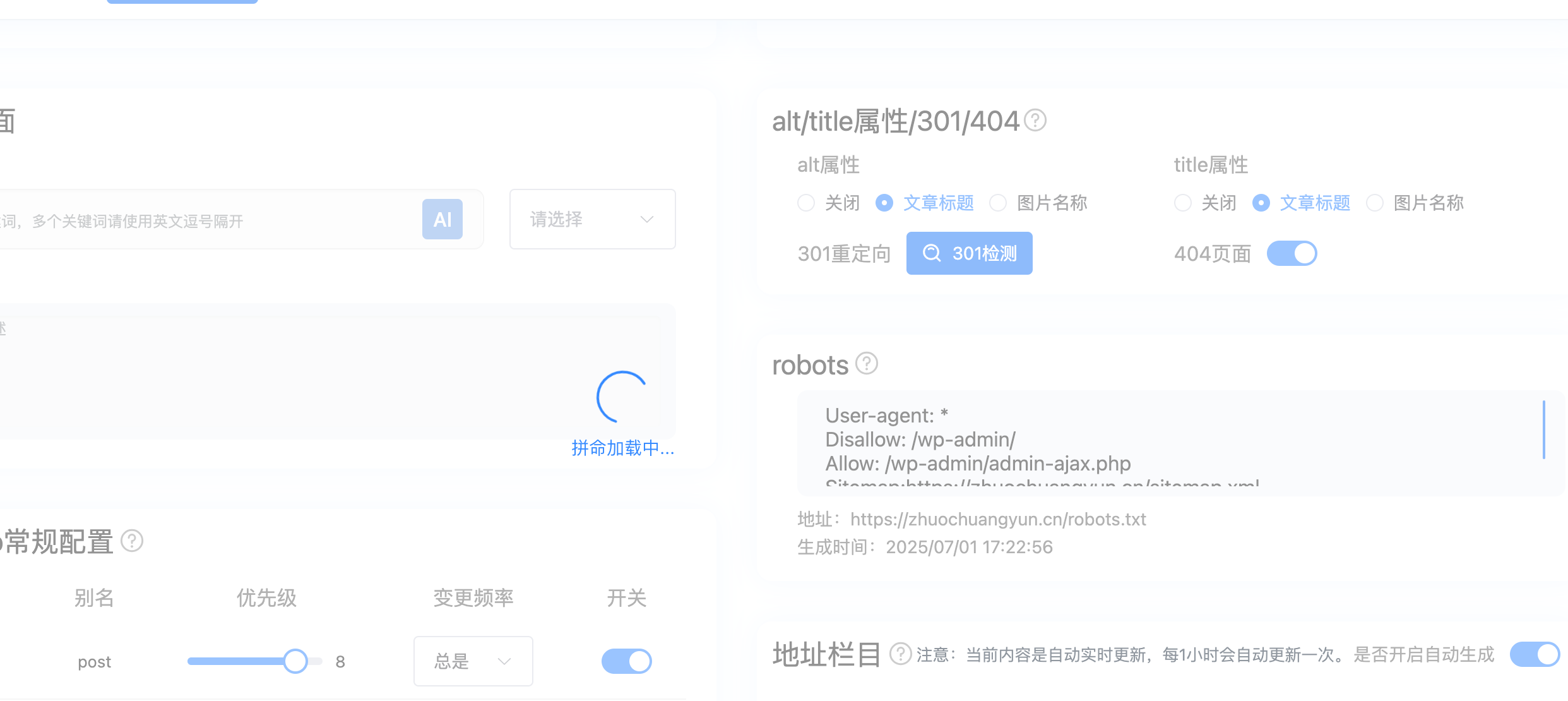Viewport: 1568px width, 701px height.
Task: Click the title属性 label
Action: tap(1211, 165)
